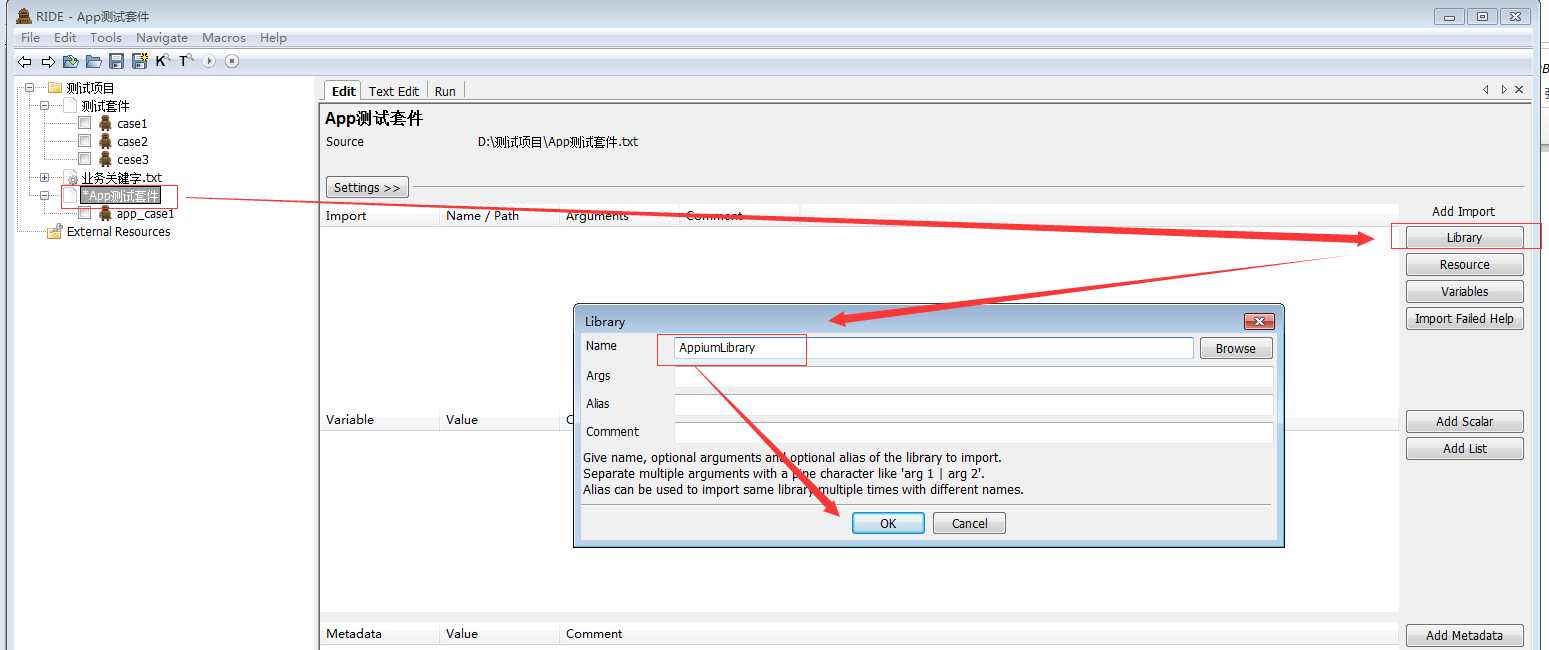Viewport: 1549px width, 650px height.
Task: Select the Edit tab
Action: pos(343,91)
